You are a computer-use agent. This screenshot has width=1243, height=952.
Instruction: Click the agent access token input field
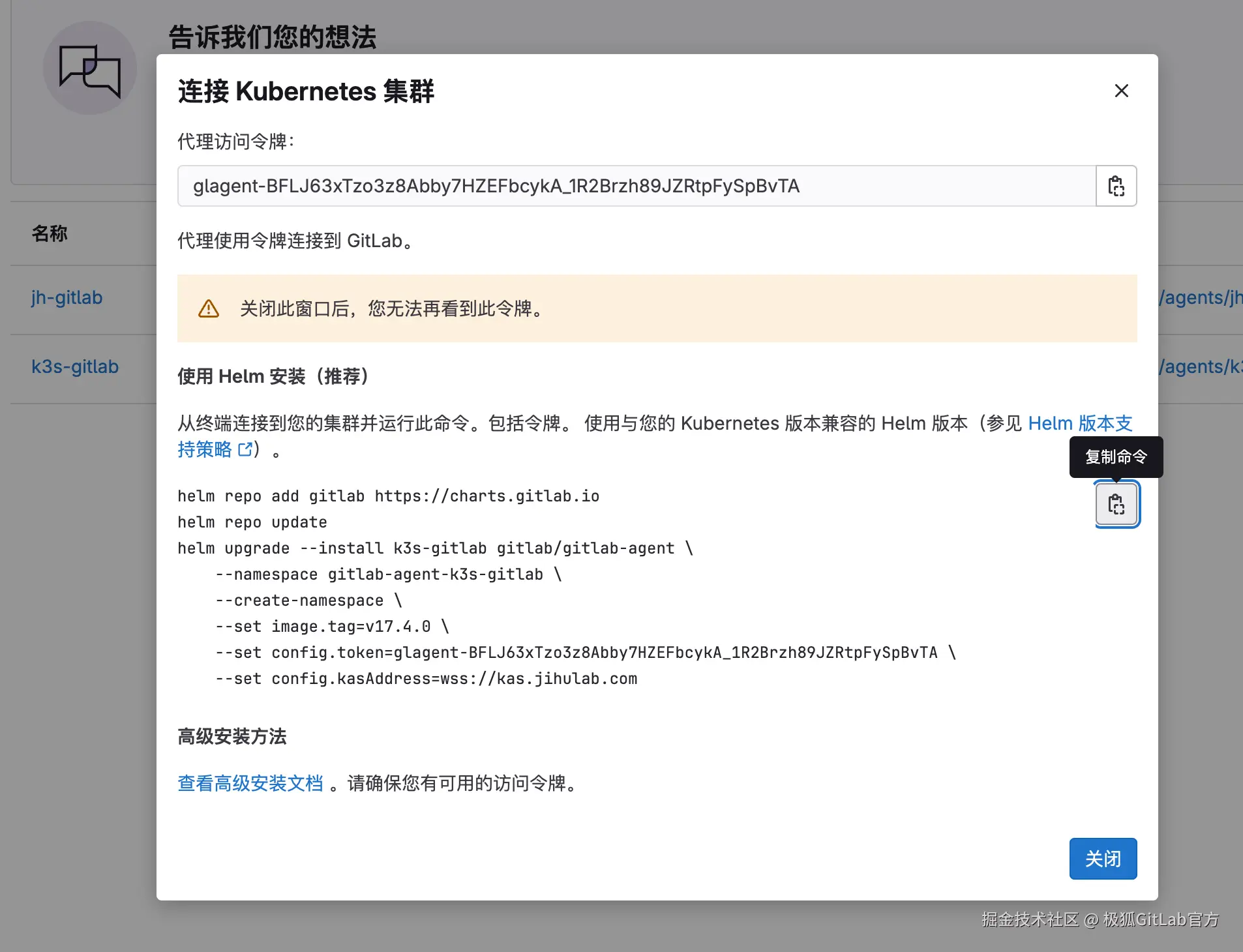(636, 186)
